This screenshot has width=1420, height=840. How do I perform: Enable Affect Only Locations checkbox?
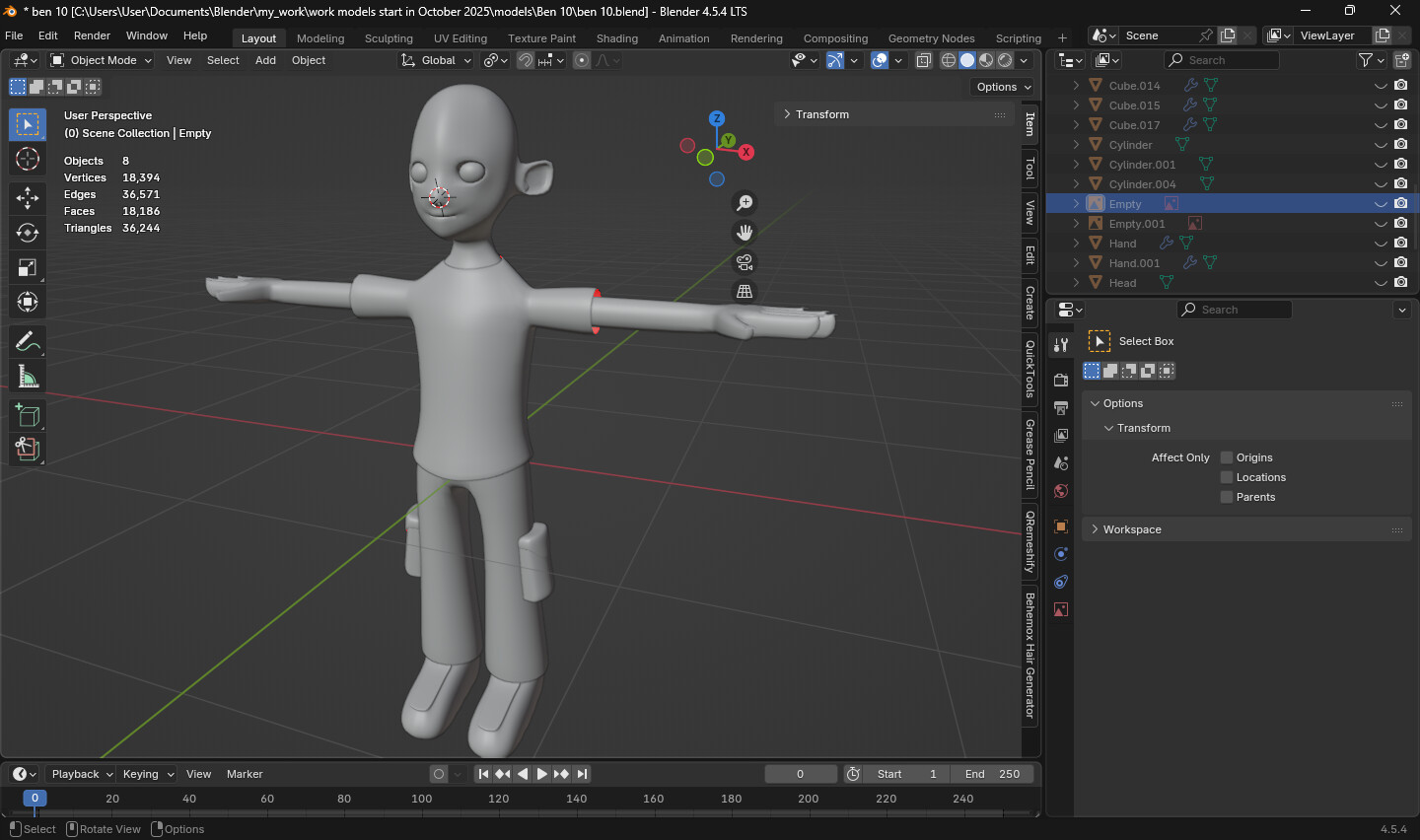[1227, 477]
